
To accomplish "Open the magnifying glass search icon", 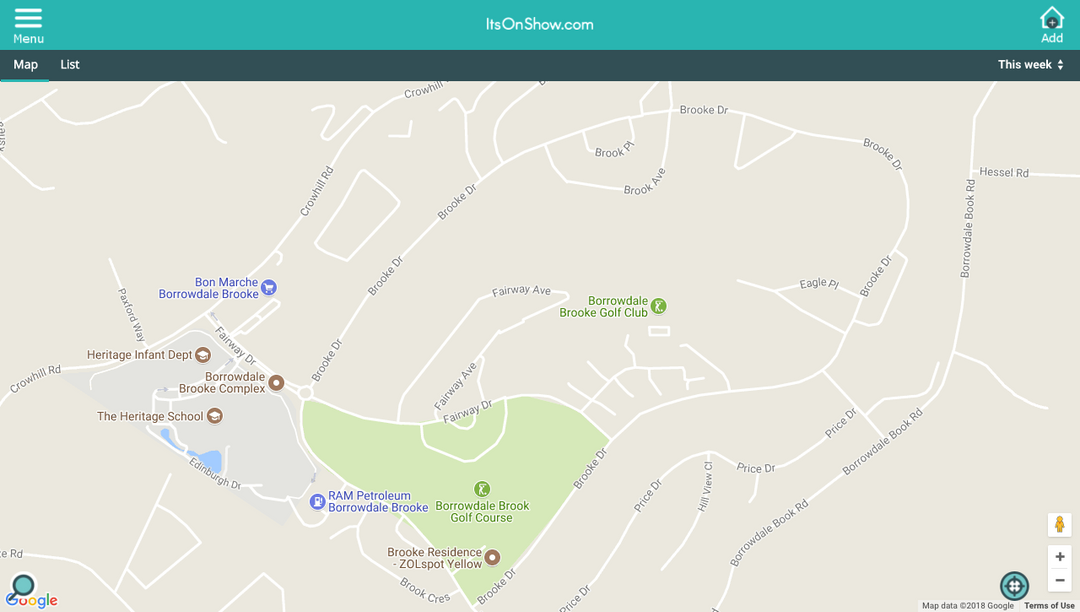I will pyautogui.click(x=23, y=587).
